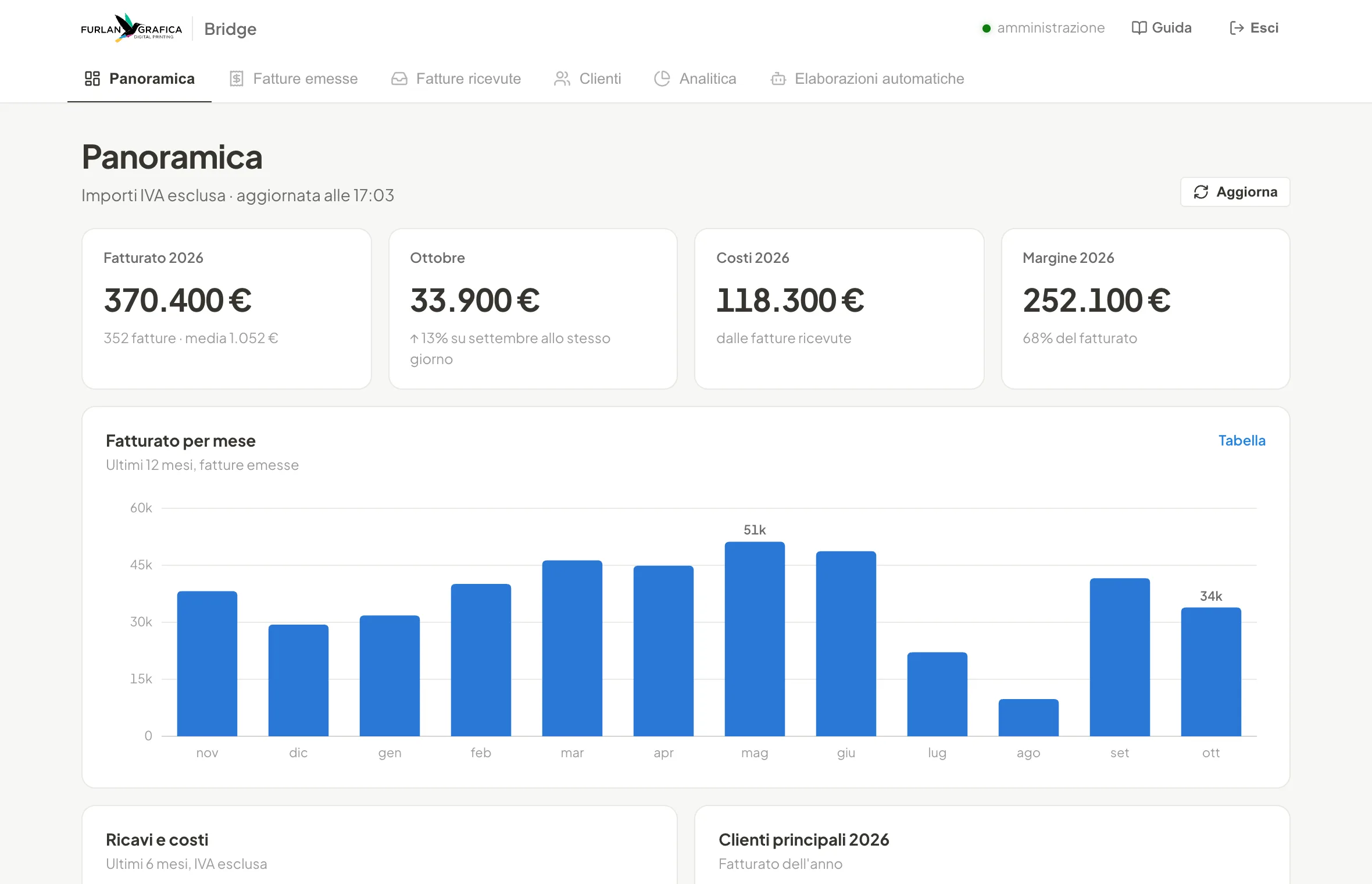Click the Esci logout arrow icon

1237,28
